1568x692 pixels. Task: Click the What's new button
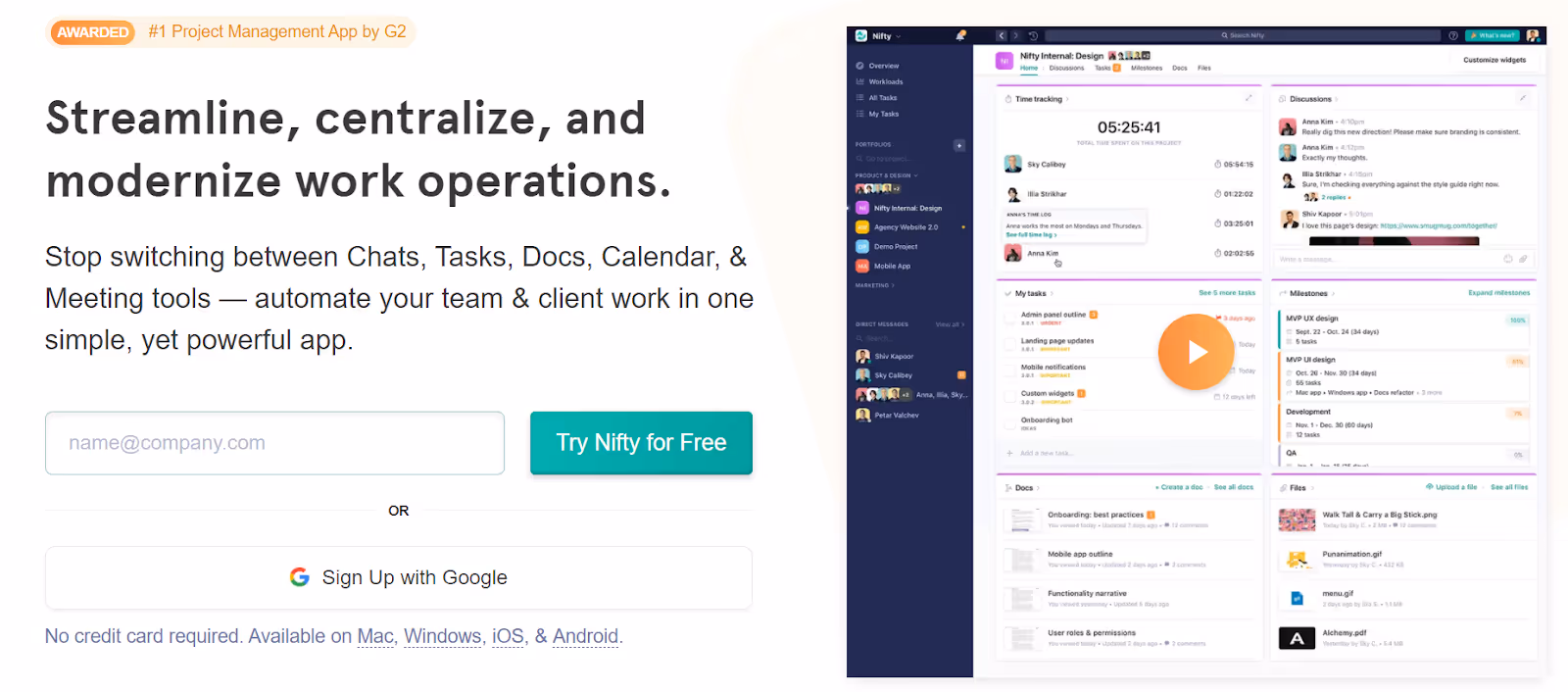click(1492, 35)
